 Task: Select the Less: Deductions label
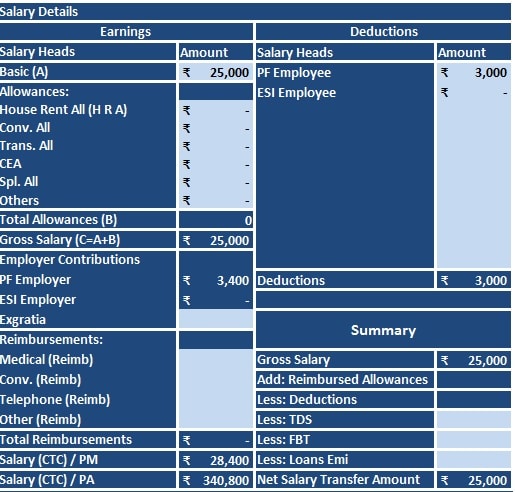tap(345, 400)
